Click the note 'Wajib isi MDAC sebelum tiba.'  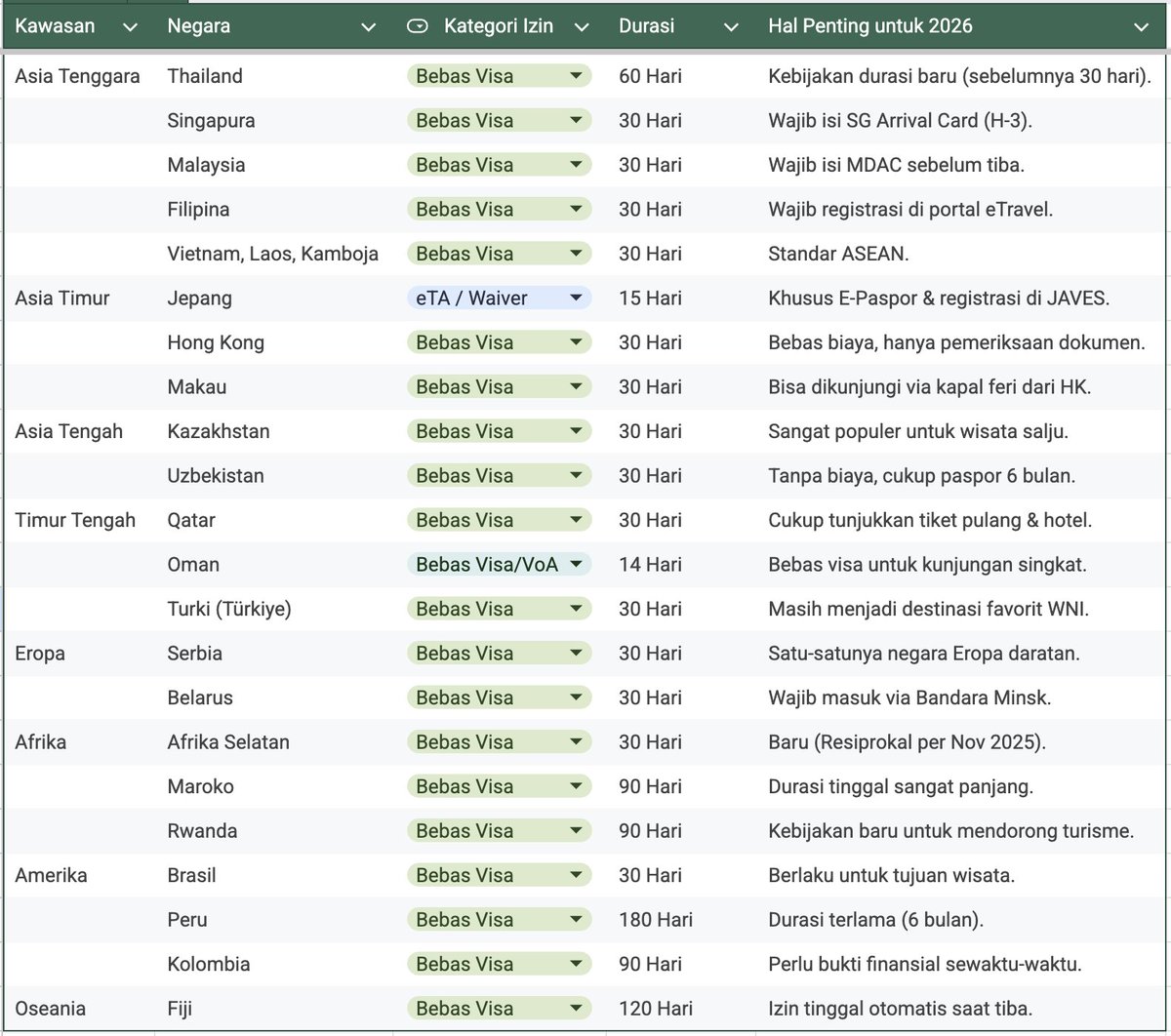click(x=896, y=165)
